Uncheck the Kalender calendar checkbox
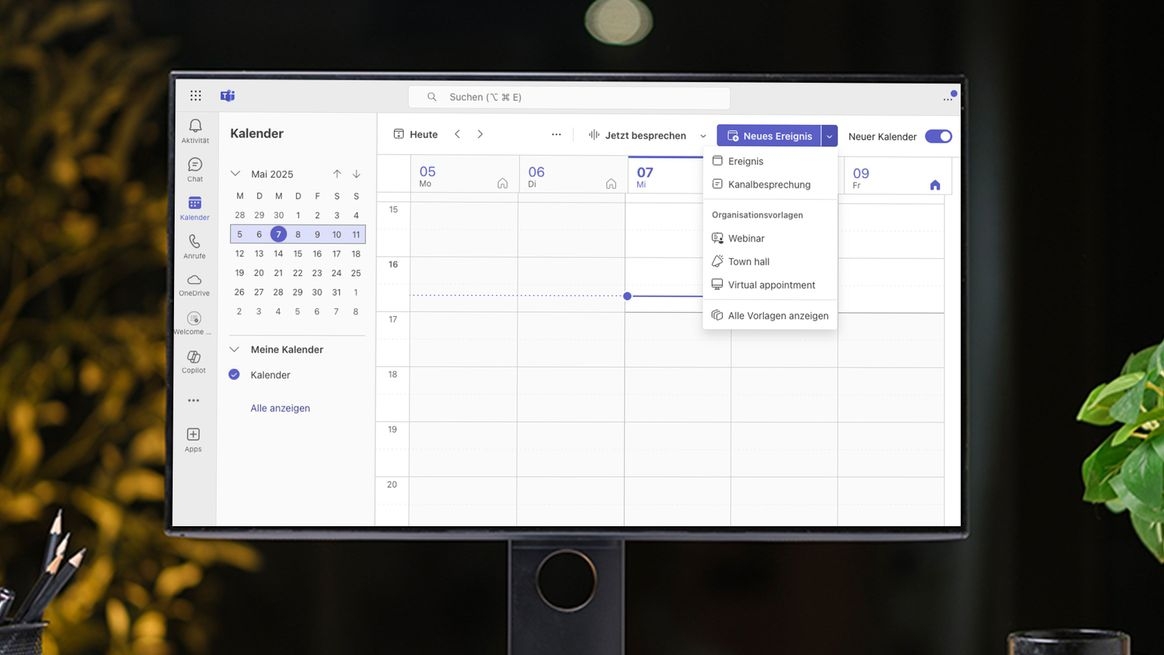This screenshot has width=1164, height=655. pos(234,375)
